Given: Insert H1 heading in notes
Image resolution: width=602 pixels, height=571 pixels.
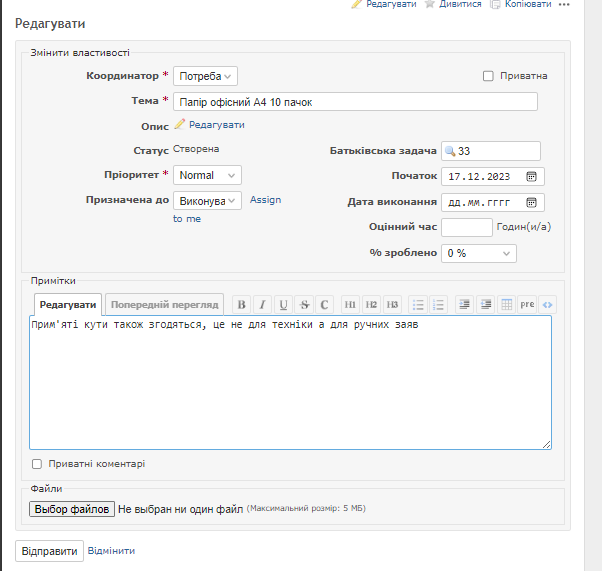Looking at the screenshot, I should pos(351,304).
